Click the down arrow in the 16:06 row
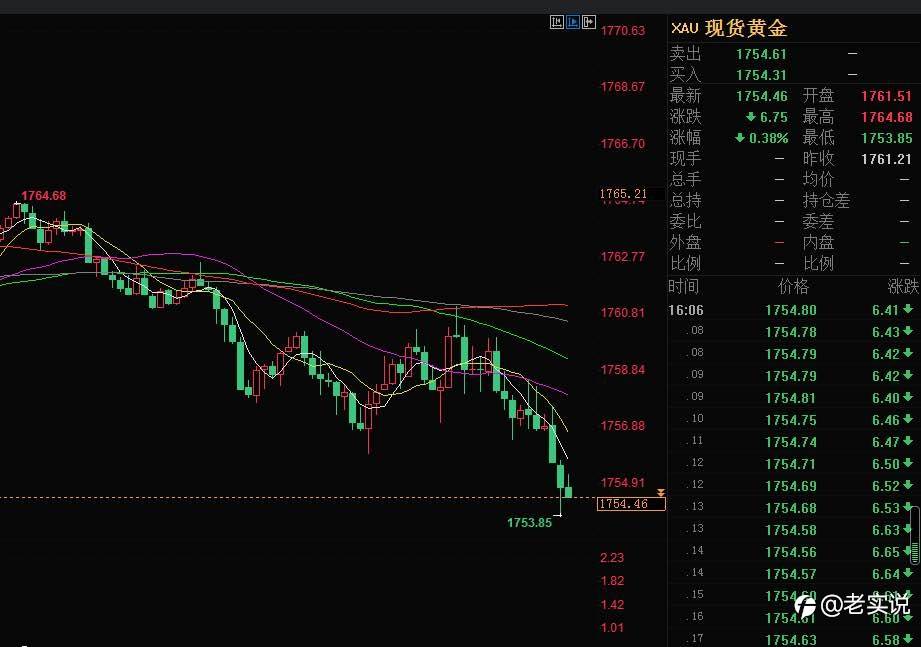Screen dimensions: 921x647 pos(909,309)
